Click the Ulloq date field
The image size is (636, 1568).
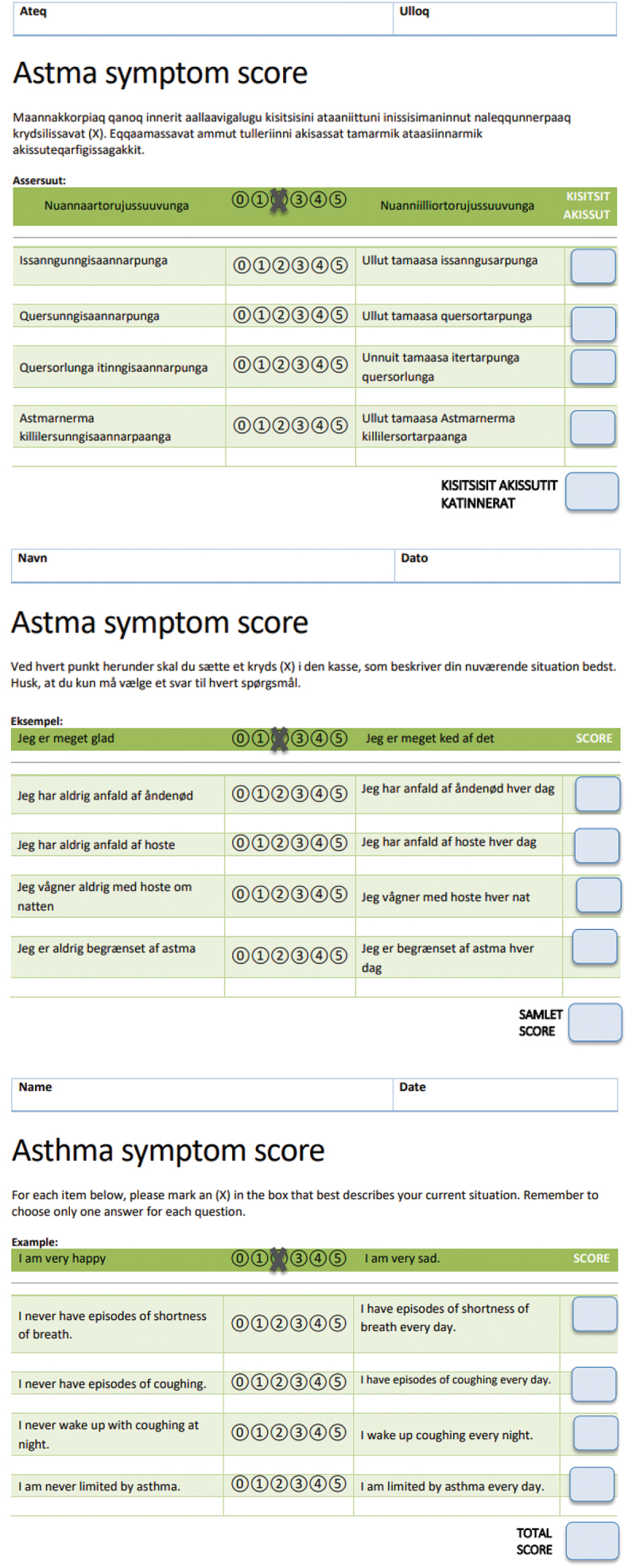[x=504, y=19]
